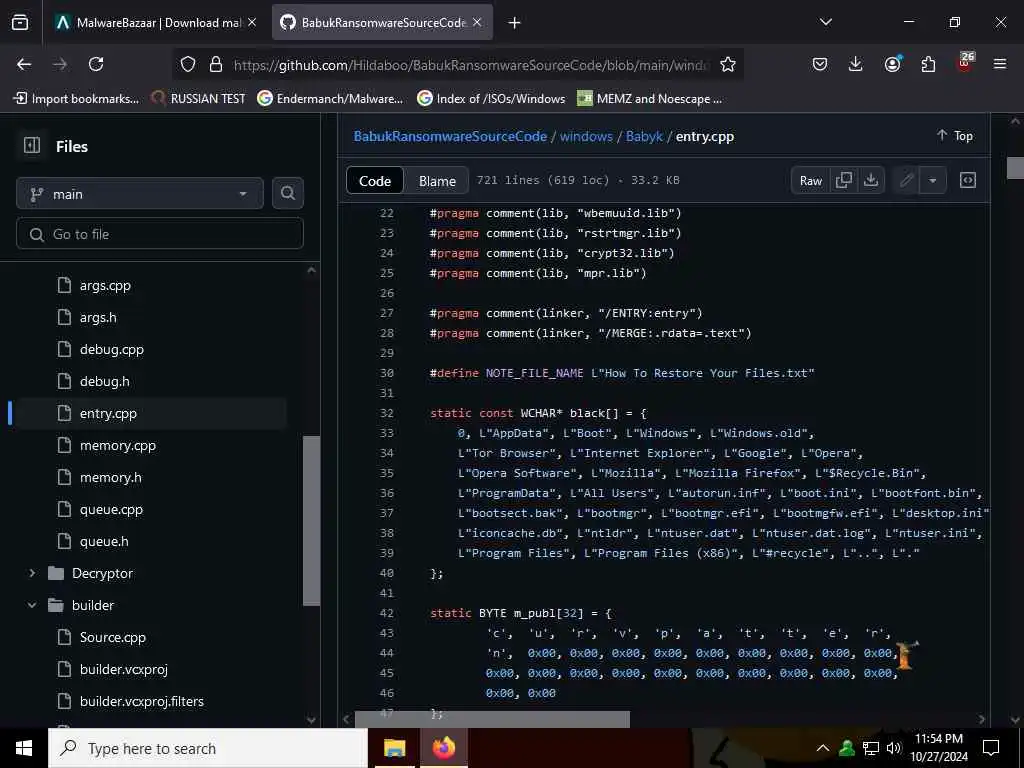Reload the GitHub page
The image size is (1024, 768).
pos(96,64)
